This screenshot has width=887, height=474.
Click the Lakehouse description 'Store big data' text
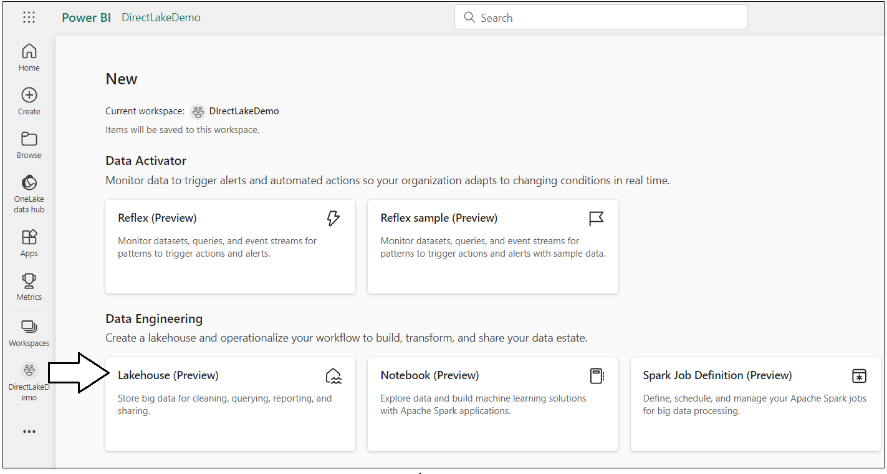[x=225, y=404]
